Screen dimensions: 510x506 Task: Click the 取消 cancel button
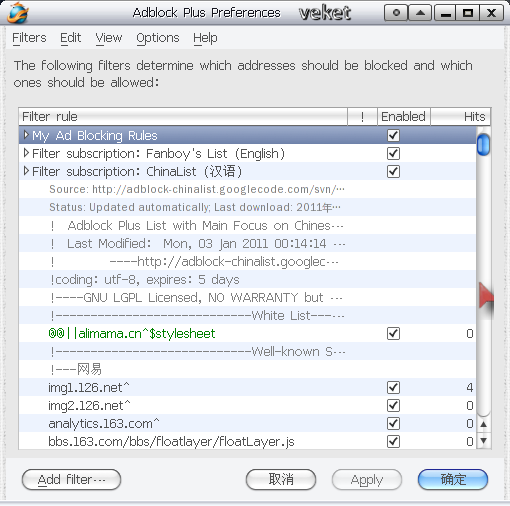[x=281, y=480]
